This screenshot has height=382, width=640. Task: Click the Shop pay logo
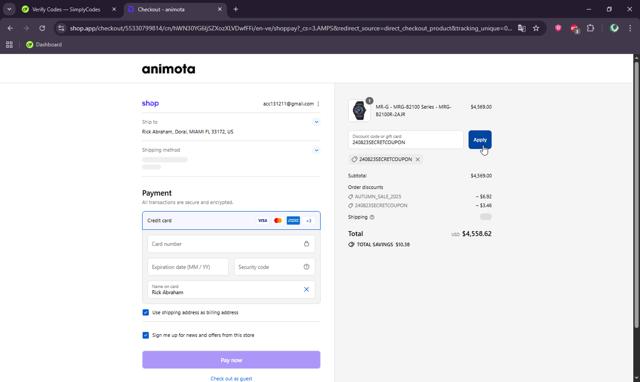(150, 103)
